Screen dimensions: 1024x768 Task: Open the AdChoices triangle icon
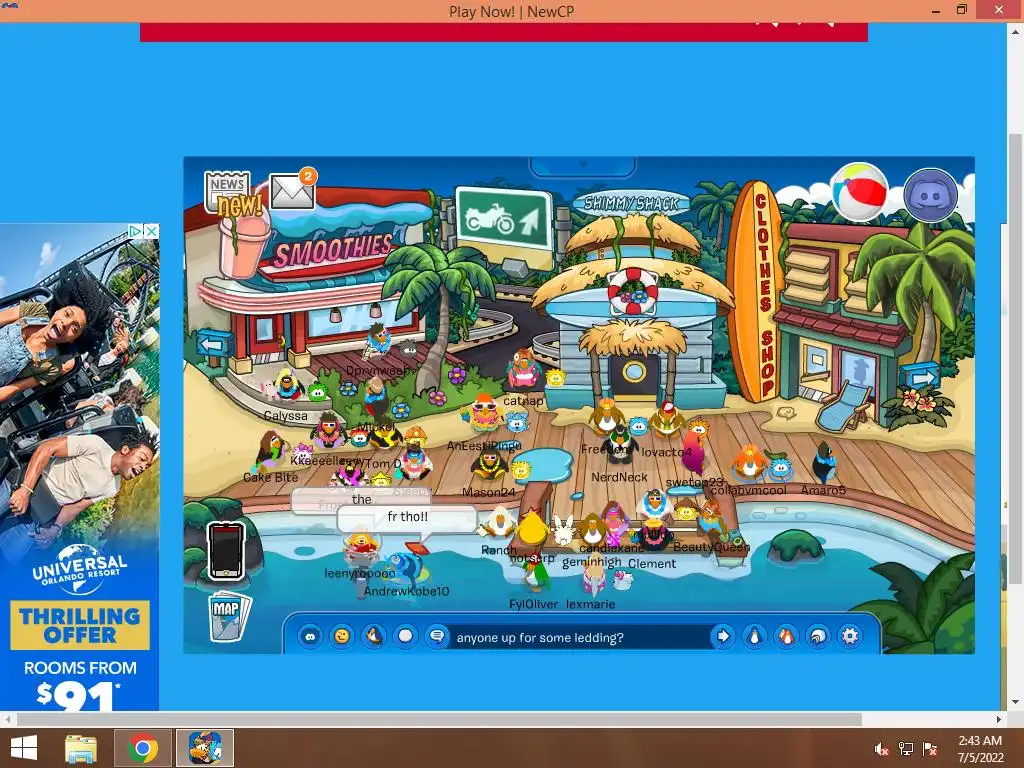pos(135,231)
